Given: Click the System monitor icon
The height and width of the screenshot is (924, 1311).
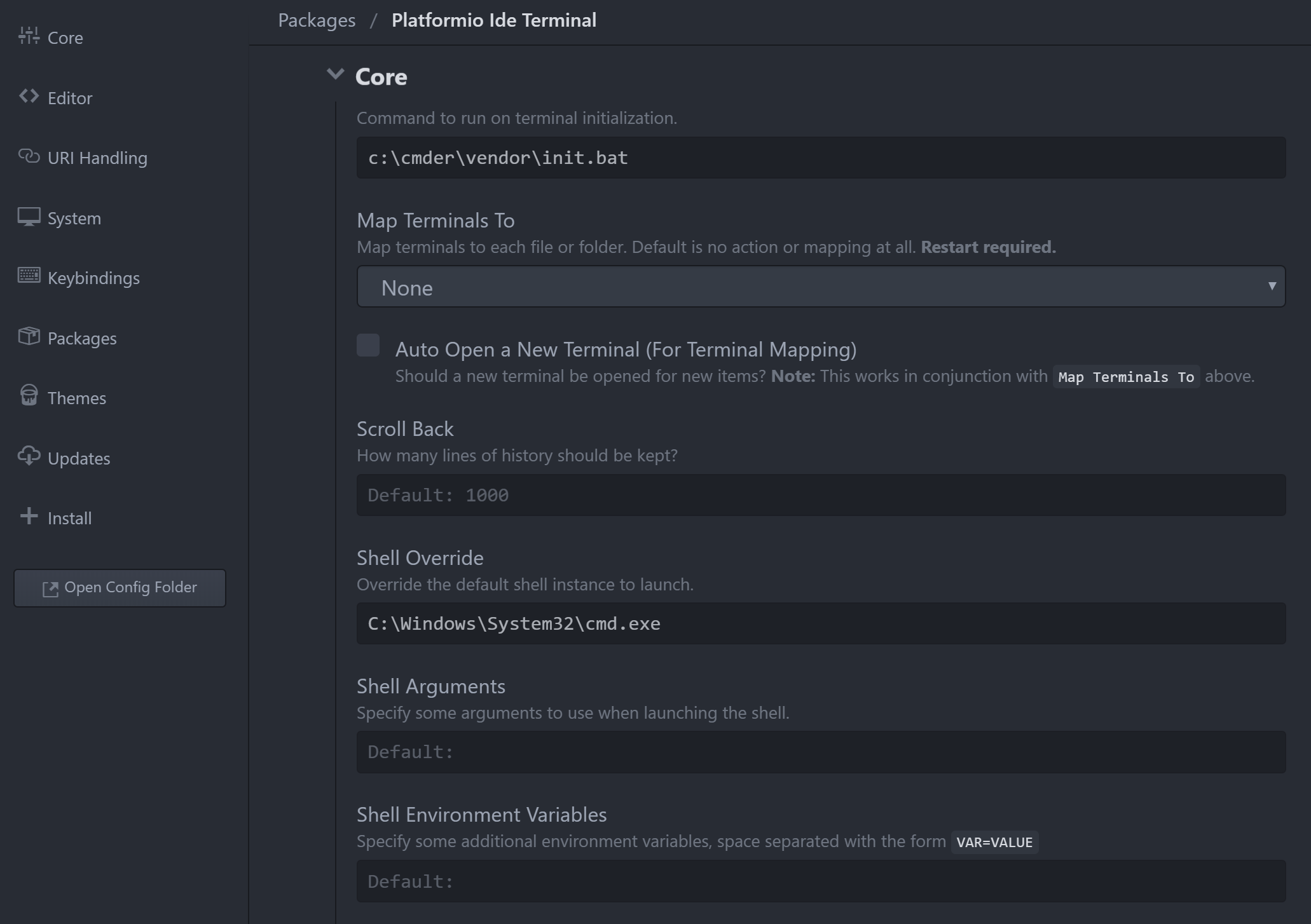Looking at the screenshot, I should [29, 217].
